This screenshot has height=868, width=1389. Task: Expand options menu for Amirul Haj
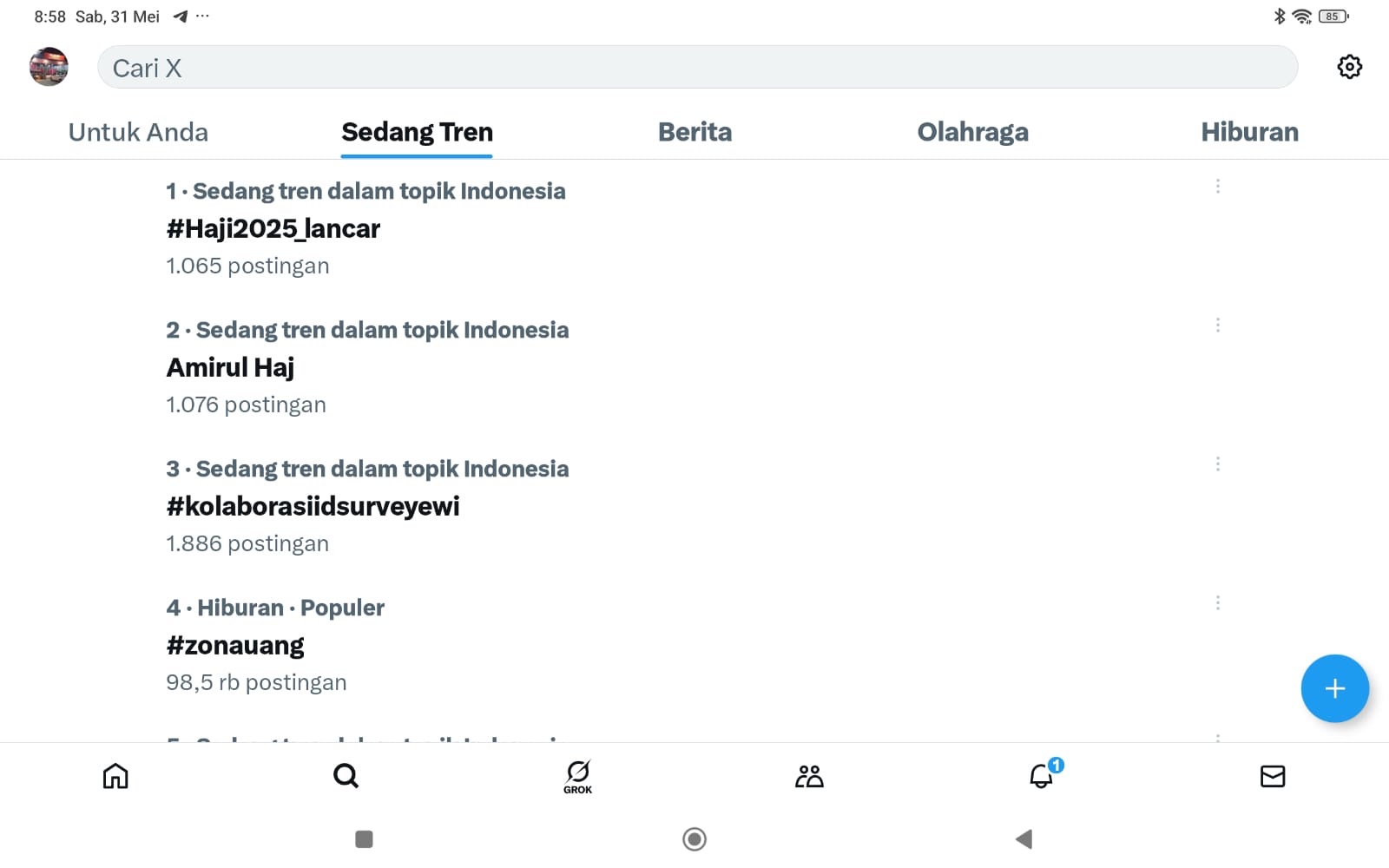(x=1218, y=325)
